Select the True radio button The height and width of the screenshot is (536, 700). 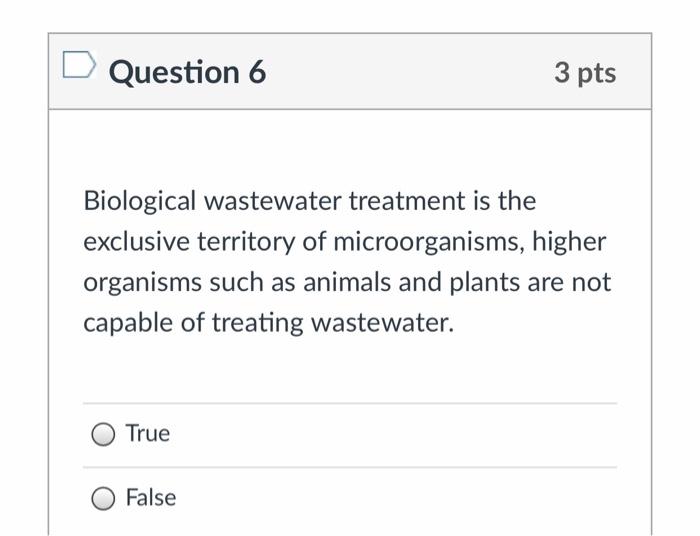[x=103, y=434]
